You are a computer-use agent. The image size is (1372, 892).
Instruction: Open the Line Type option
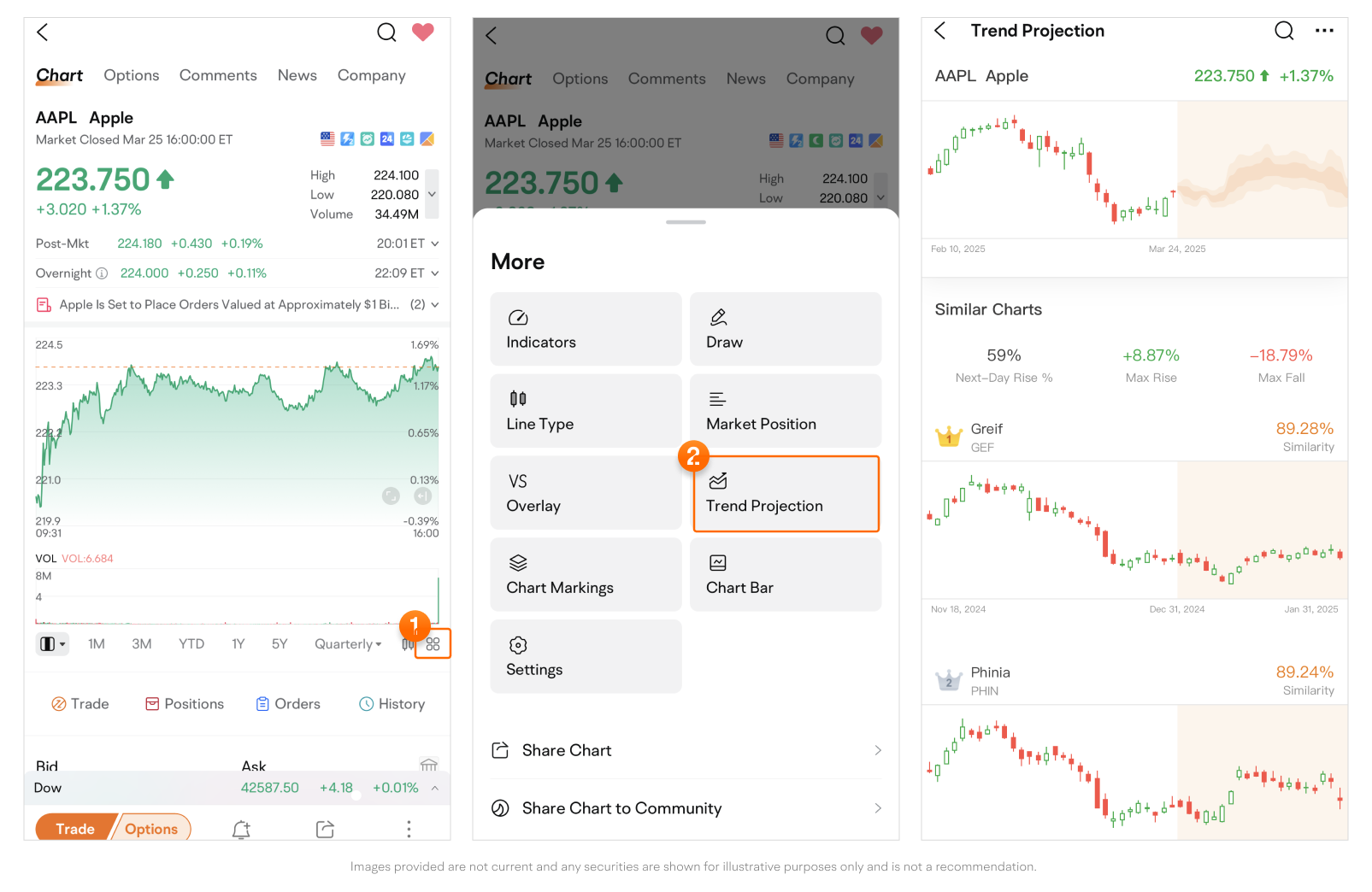click(586, 411)
